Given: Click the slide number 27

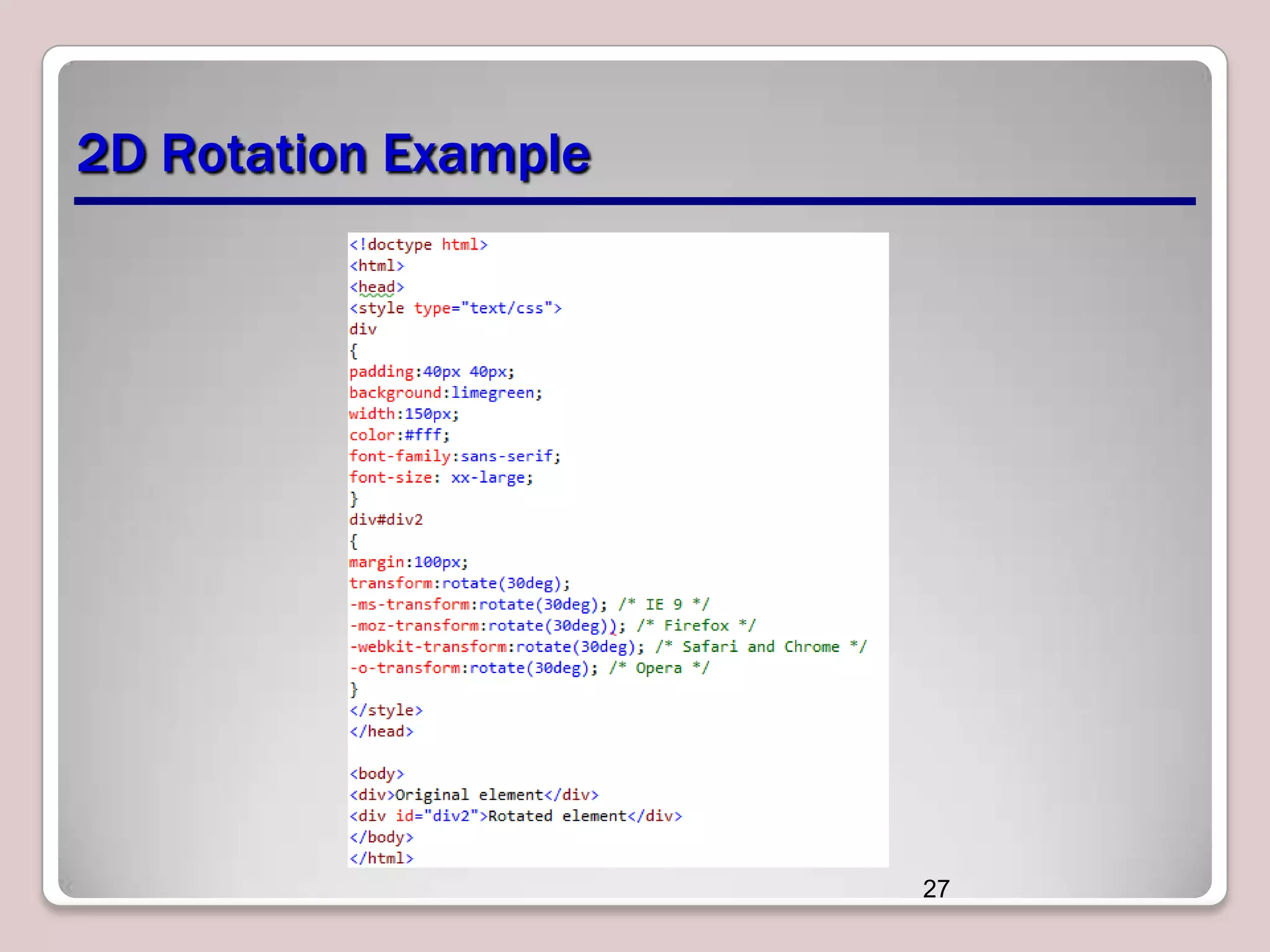Looking at the screenshot, I should (936, 889).
